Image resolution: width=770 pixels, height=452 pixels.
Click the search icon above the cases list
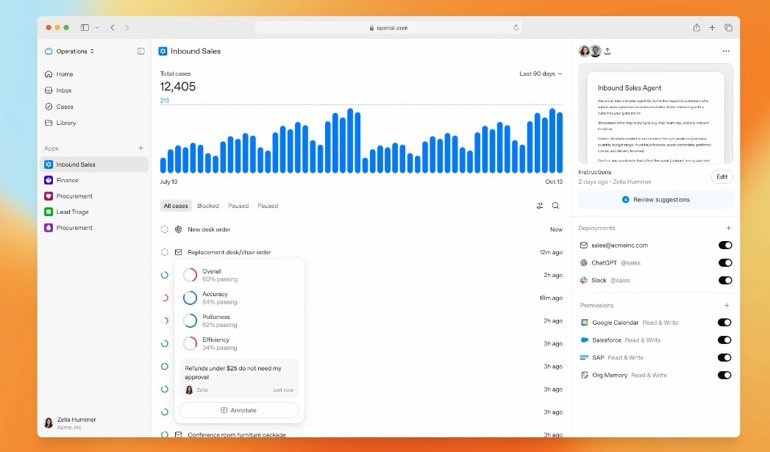click(x=556, y=206)
